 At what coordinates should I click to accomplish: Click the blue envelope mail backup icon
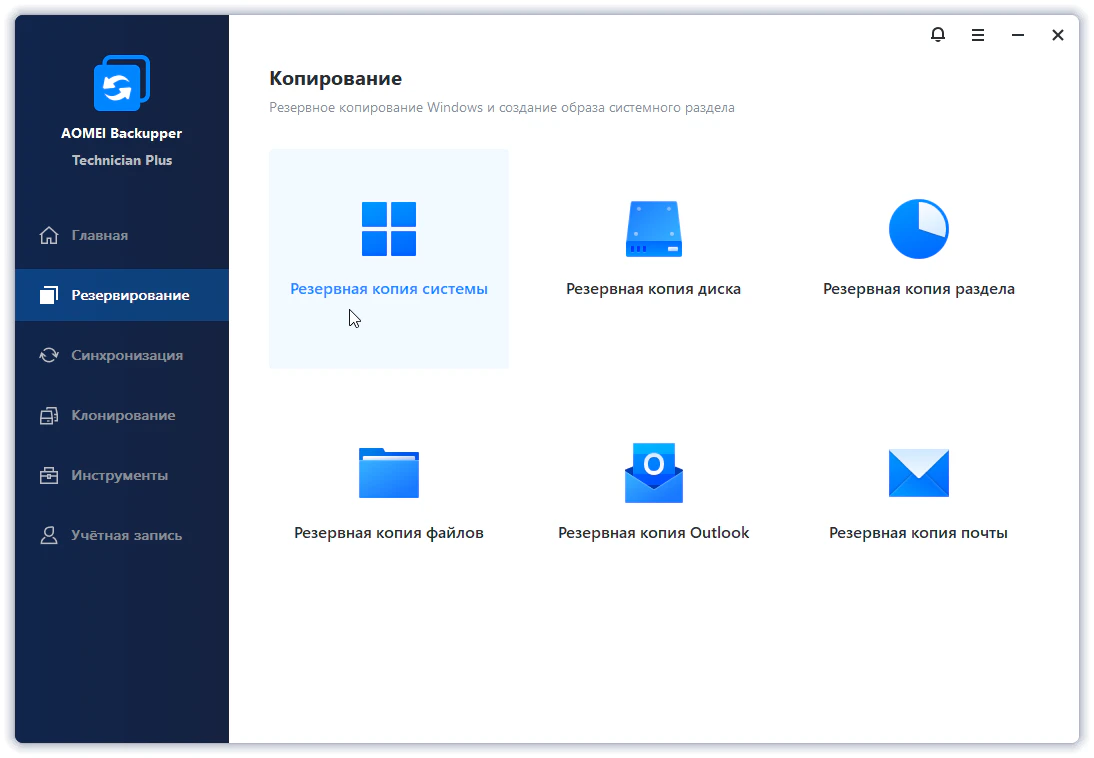(918, 473)
